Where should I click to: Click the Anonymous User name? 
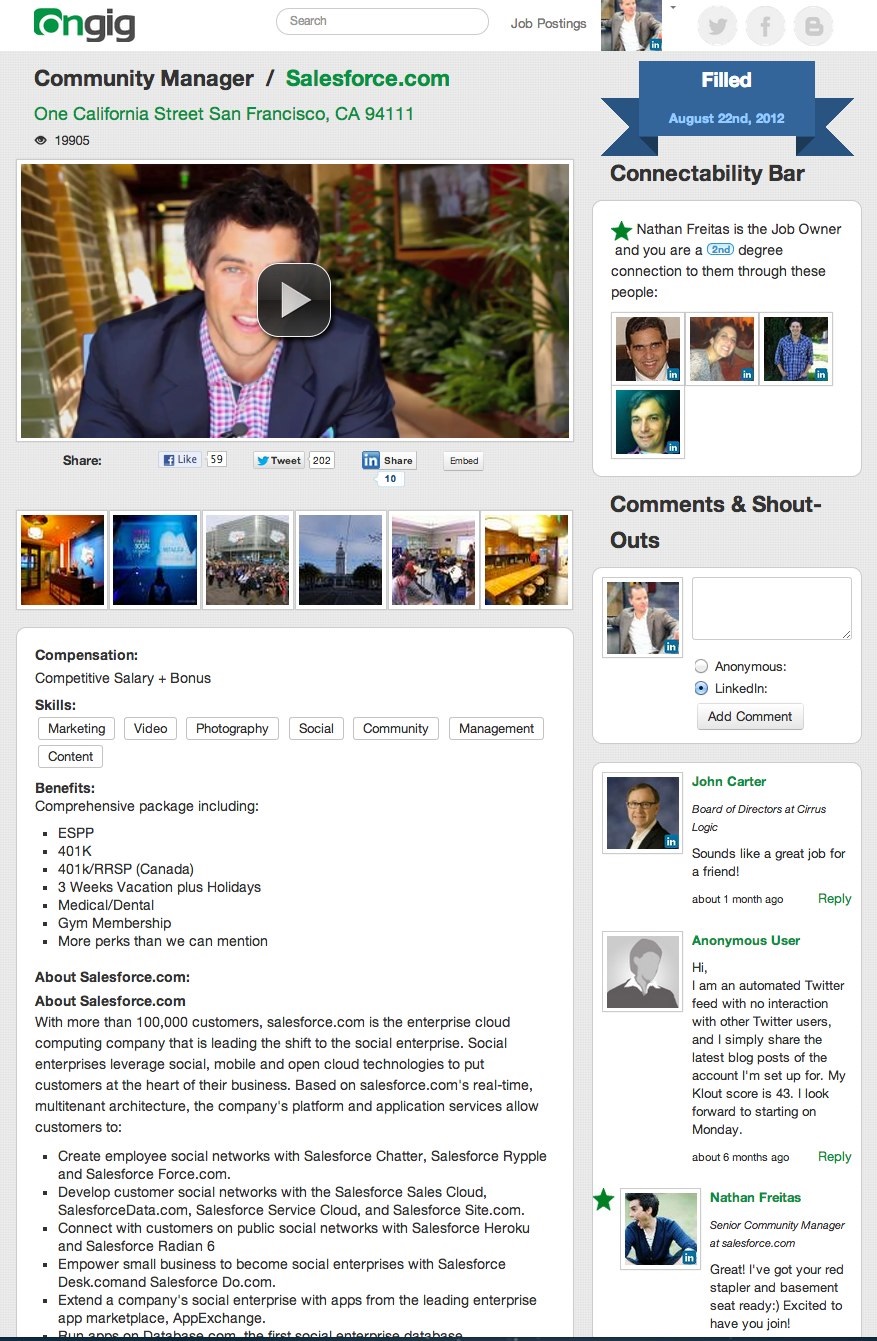(746, 940)
